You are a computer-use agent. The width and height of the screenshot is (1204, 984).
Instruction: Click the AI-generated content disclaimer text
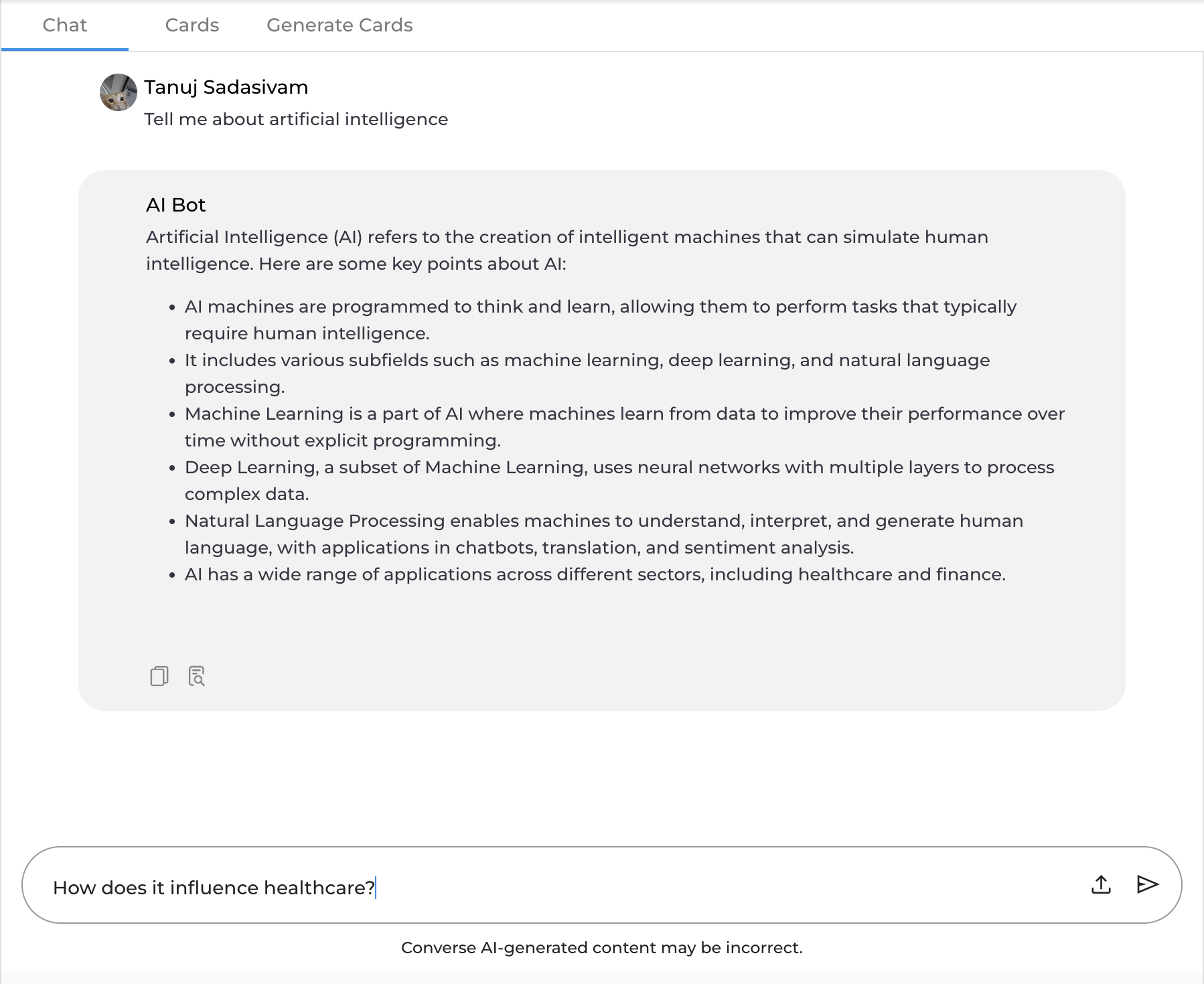coord(601,948)
